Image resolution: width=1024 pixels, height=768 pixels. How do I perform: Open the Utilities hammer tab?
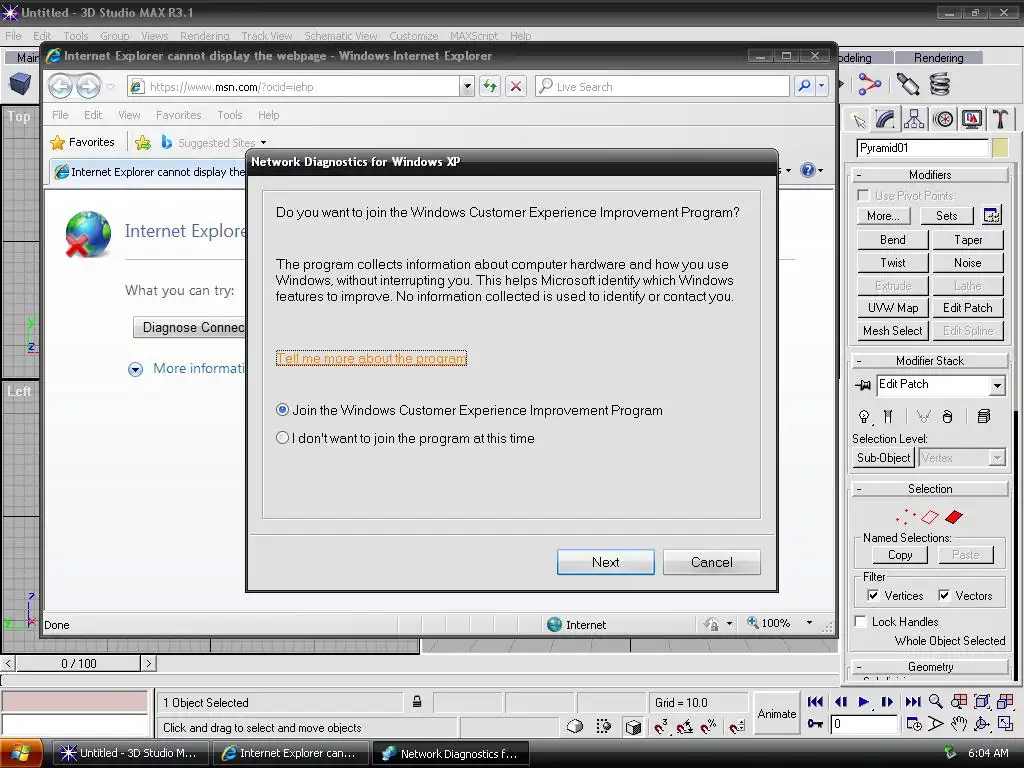coord(1000,120)
